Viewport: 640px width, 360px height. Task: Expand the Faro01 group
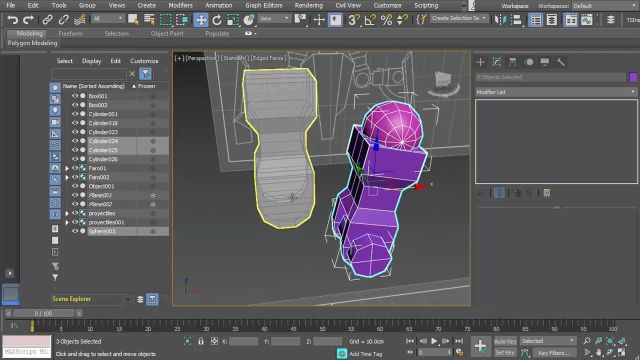[67, 168]
